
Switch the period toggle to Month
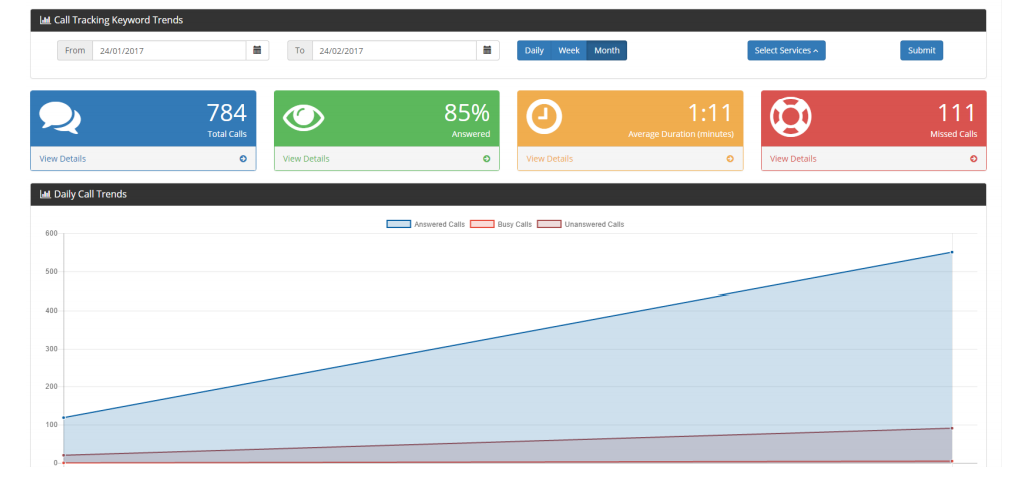607,51
